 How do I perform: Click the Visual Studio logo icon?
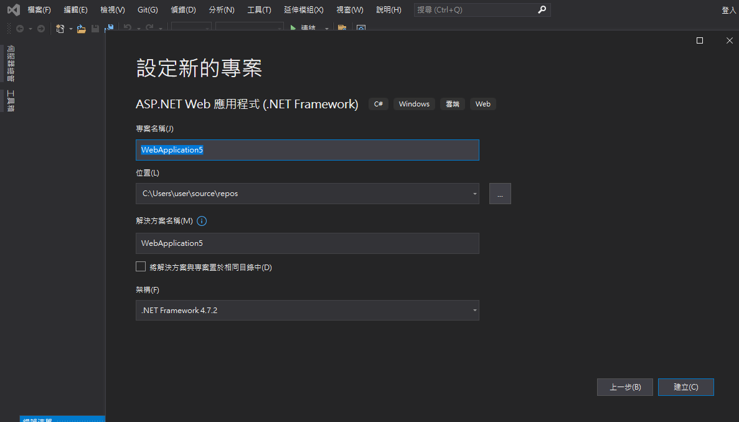pyautogui.click(x=13, y=9)
